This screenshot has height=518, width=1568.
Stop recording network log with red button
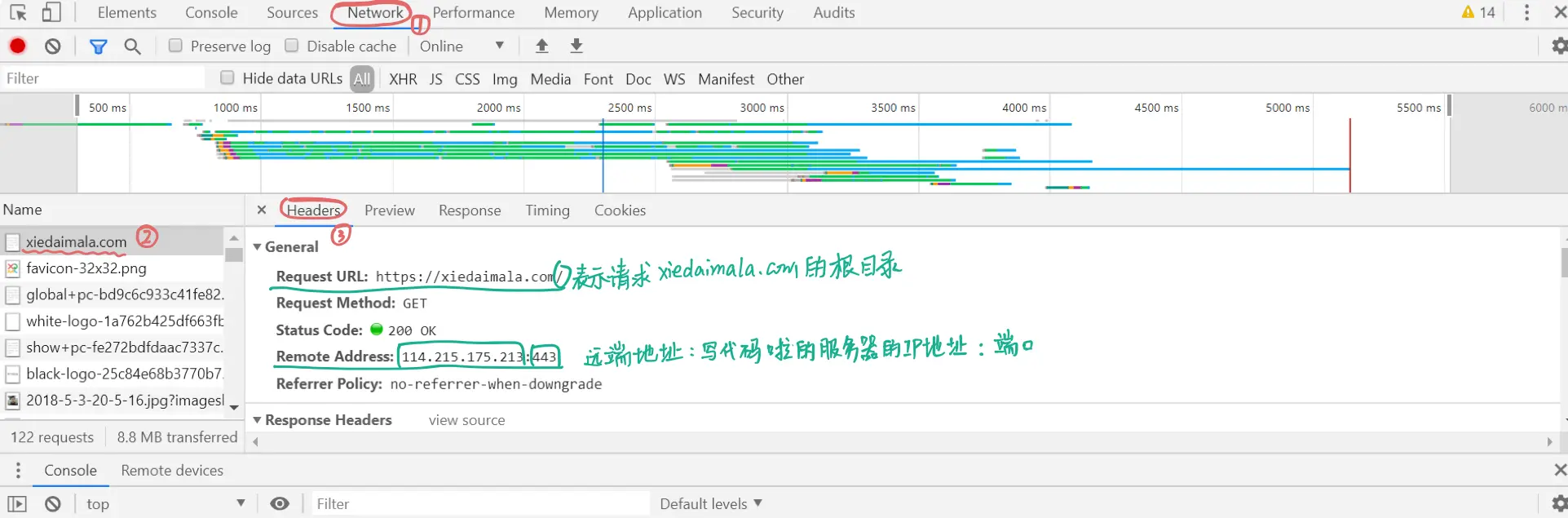(17, 46)
